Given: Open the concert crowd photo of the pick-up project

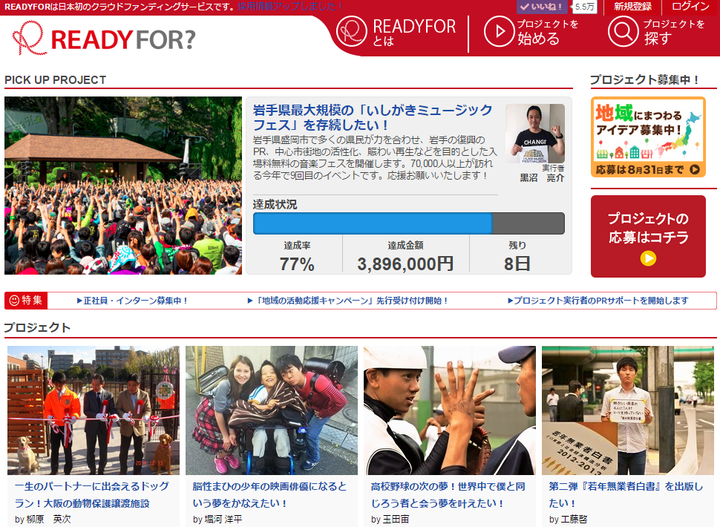Looking at the screenshot, I should pos(123,185).
